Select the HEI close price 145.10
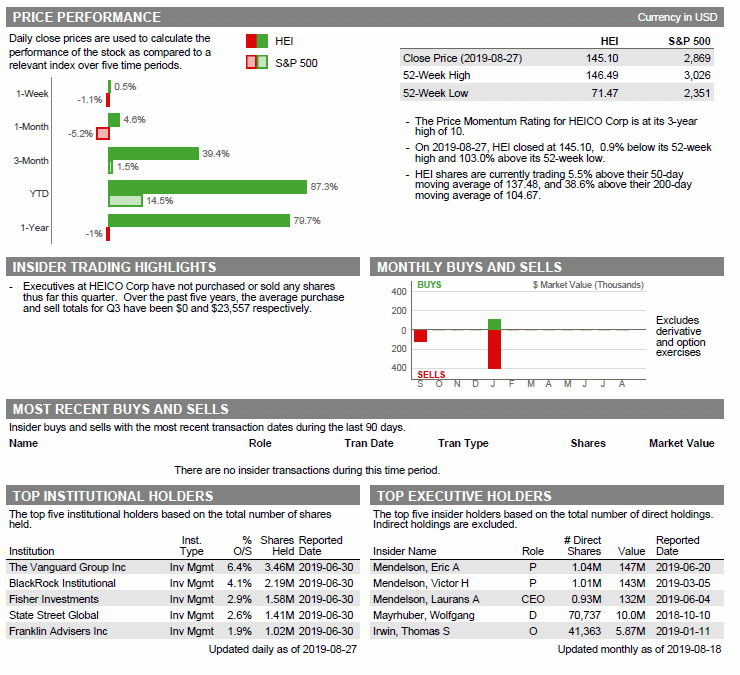This screenshot has height=675, width=740. [602, 59]
